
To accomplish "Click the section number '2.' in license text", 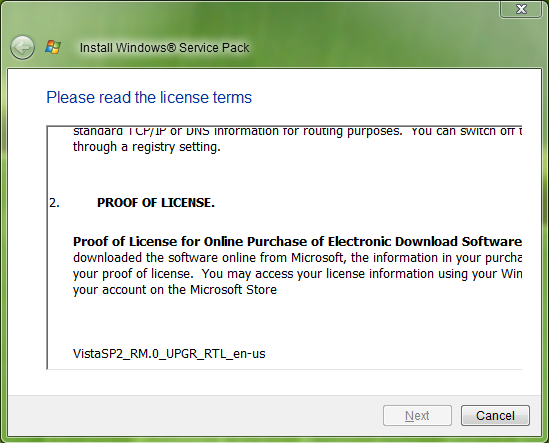I will pyautogui.click(x=54, y=203).
